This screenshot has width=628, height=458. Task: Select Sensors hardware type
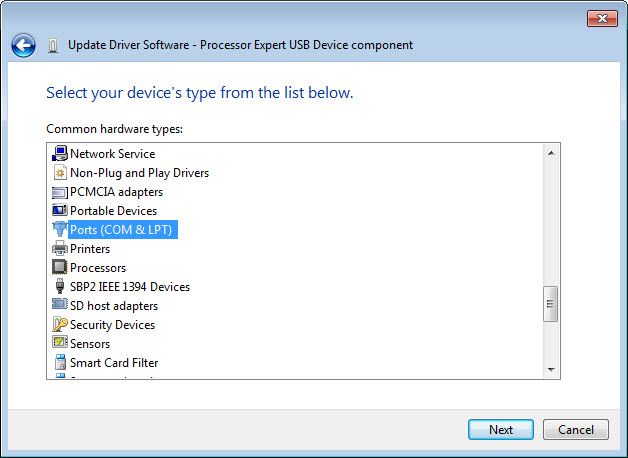click(x=90, y=344)
